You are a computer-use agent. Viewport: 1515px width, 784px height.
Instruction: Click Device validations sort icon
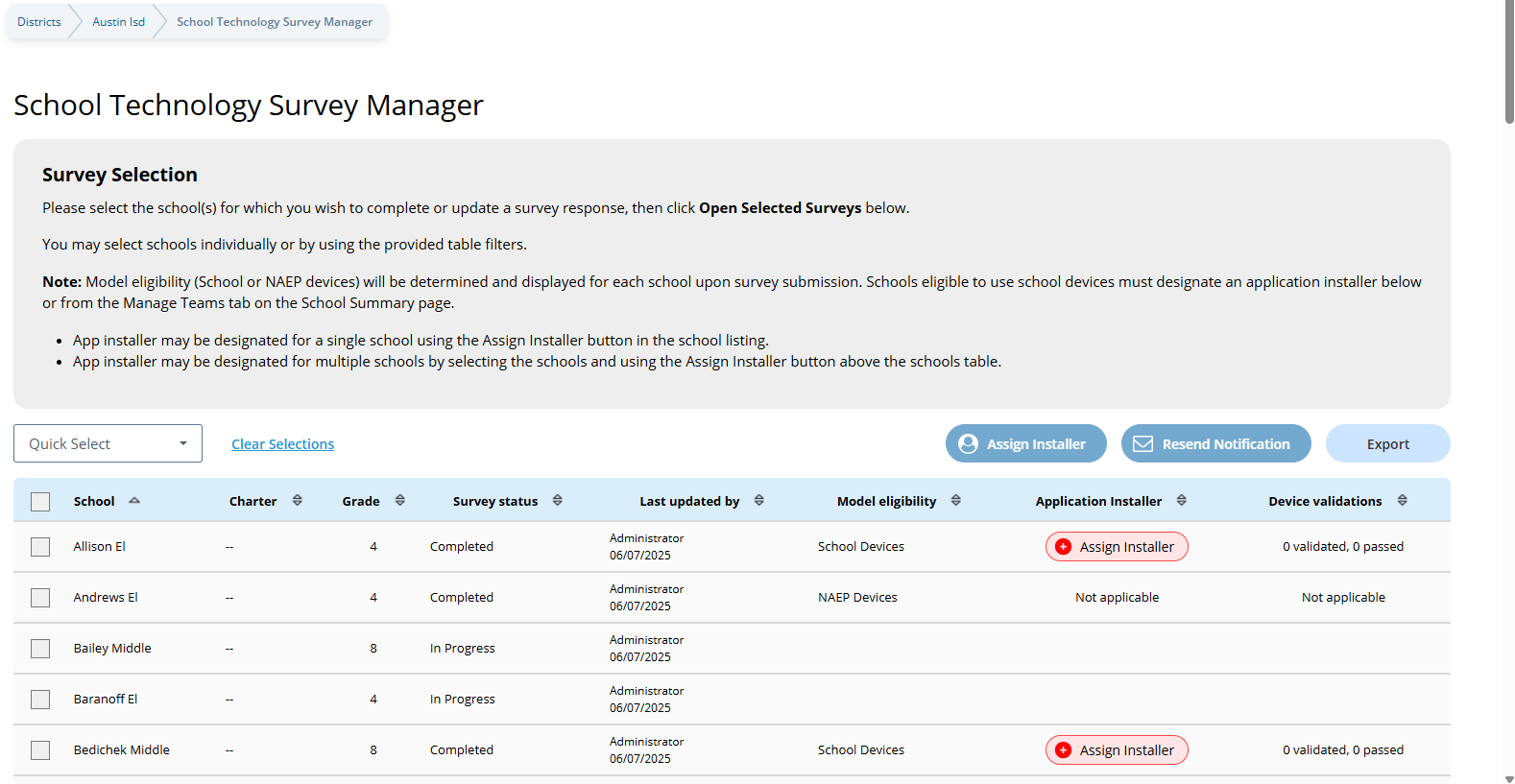pos(1403,501)
